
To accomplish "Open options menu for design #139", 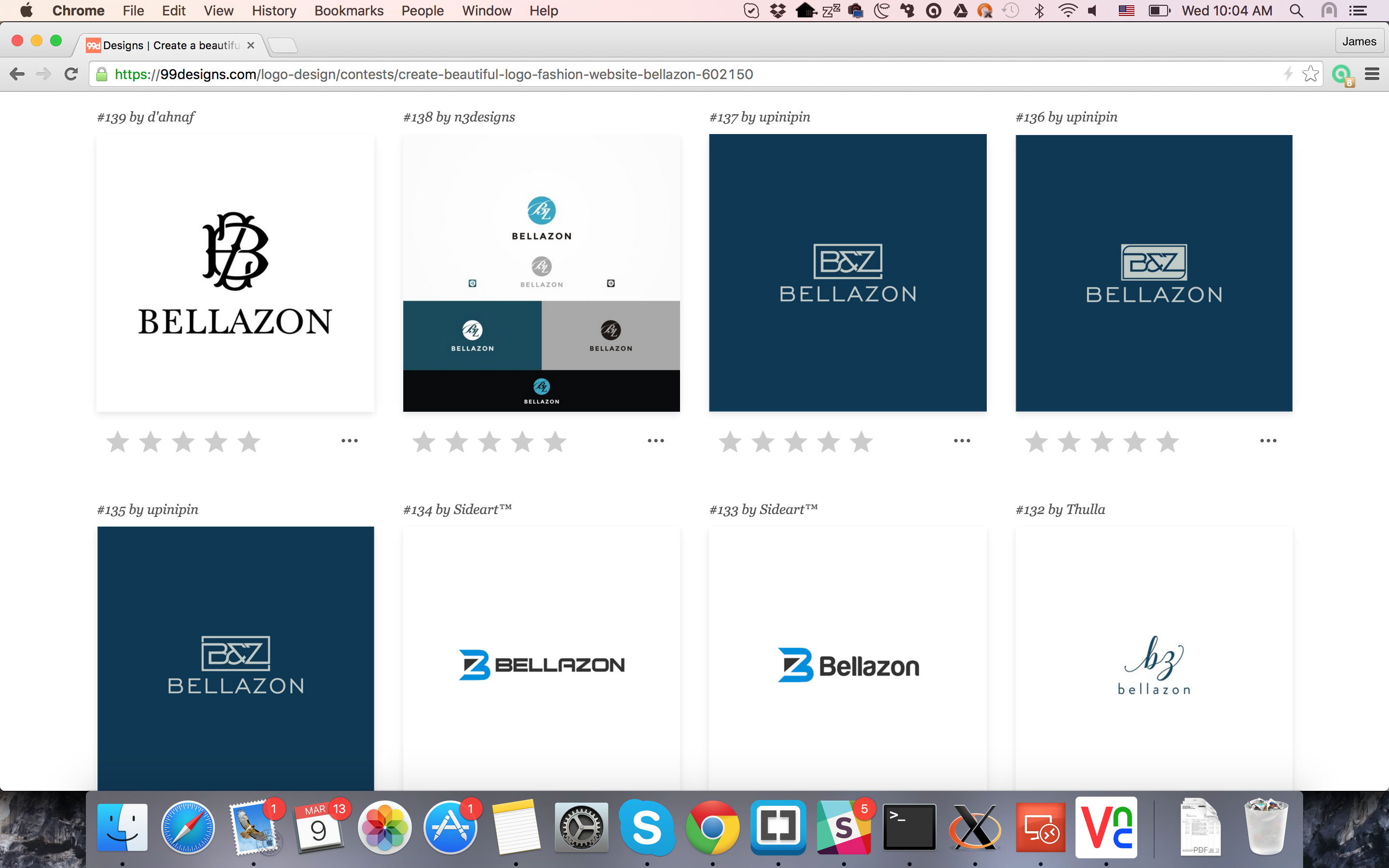I will tap(350, 441).
